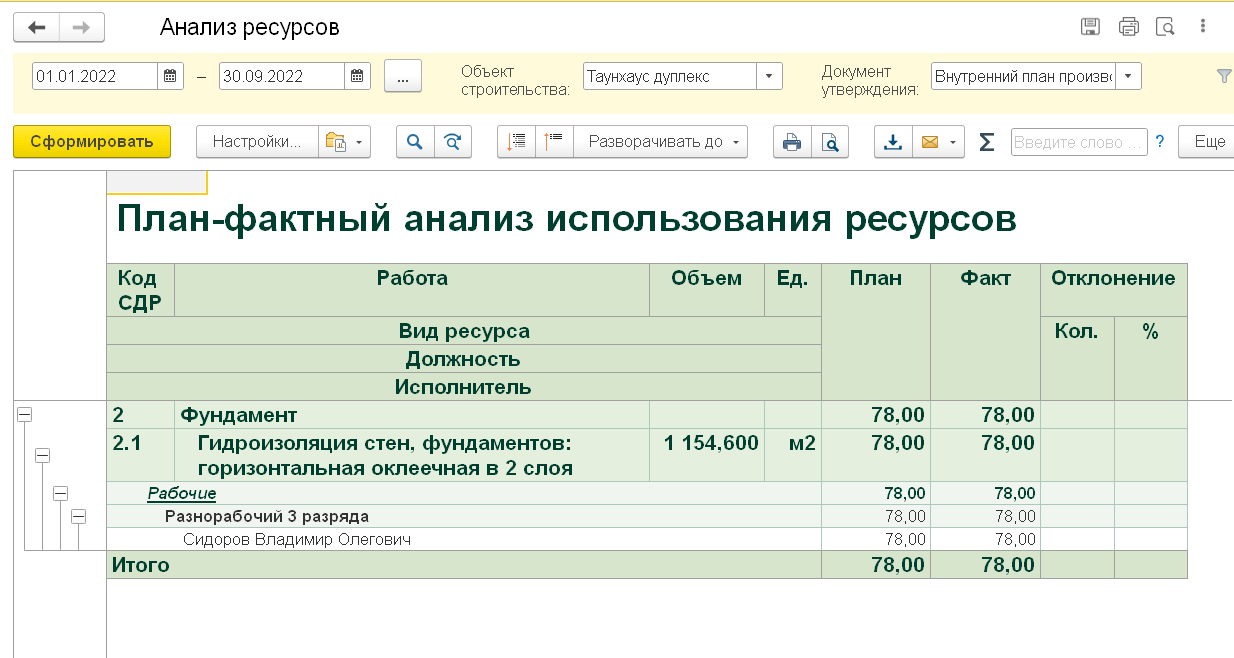
Task: Open print preview from the toolbar
Action: point(830,142)
